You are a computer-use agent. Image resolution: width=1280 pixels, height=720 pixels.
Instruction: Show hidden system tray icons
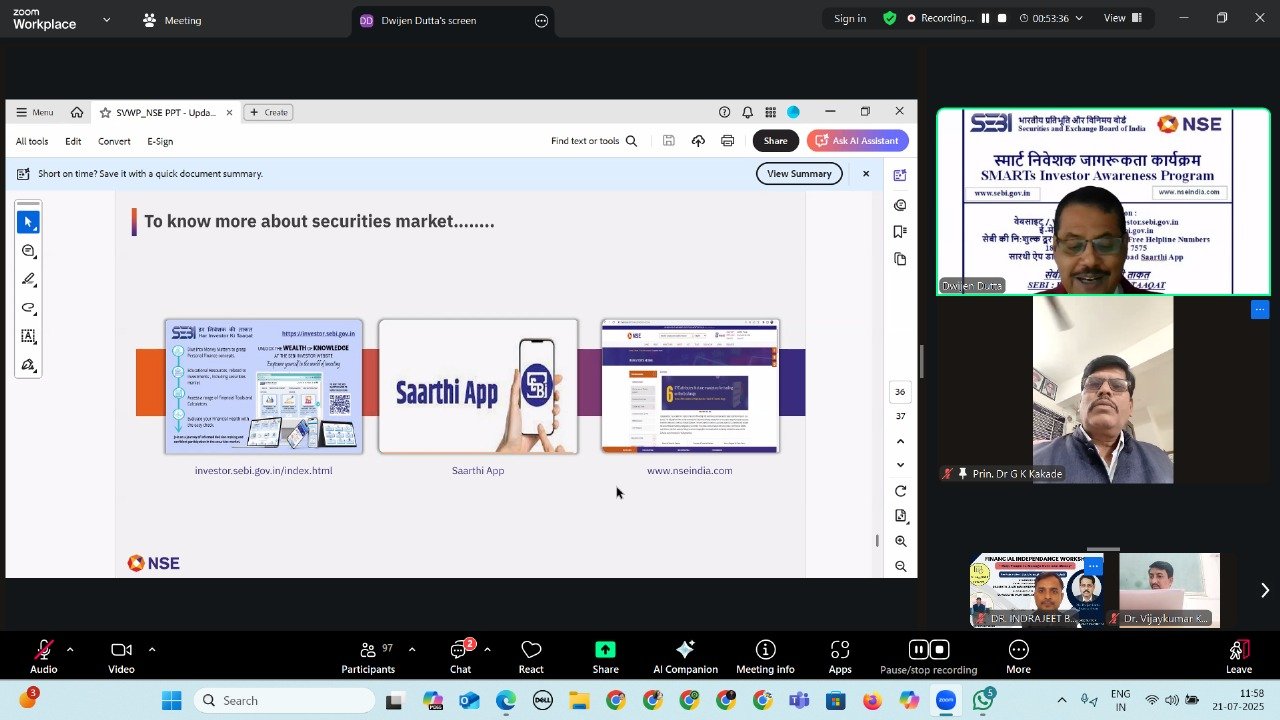(x=1062, y=700)
